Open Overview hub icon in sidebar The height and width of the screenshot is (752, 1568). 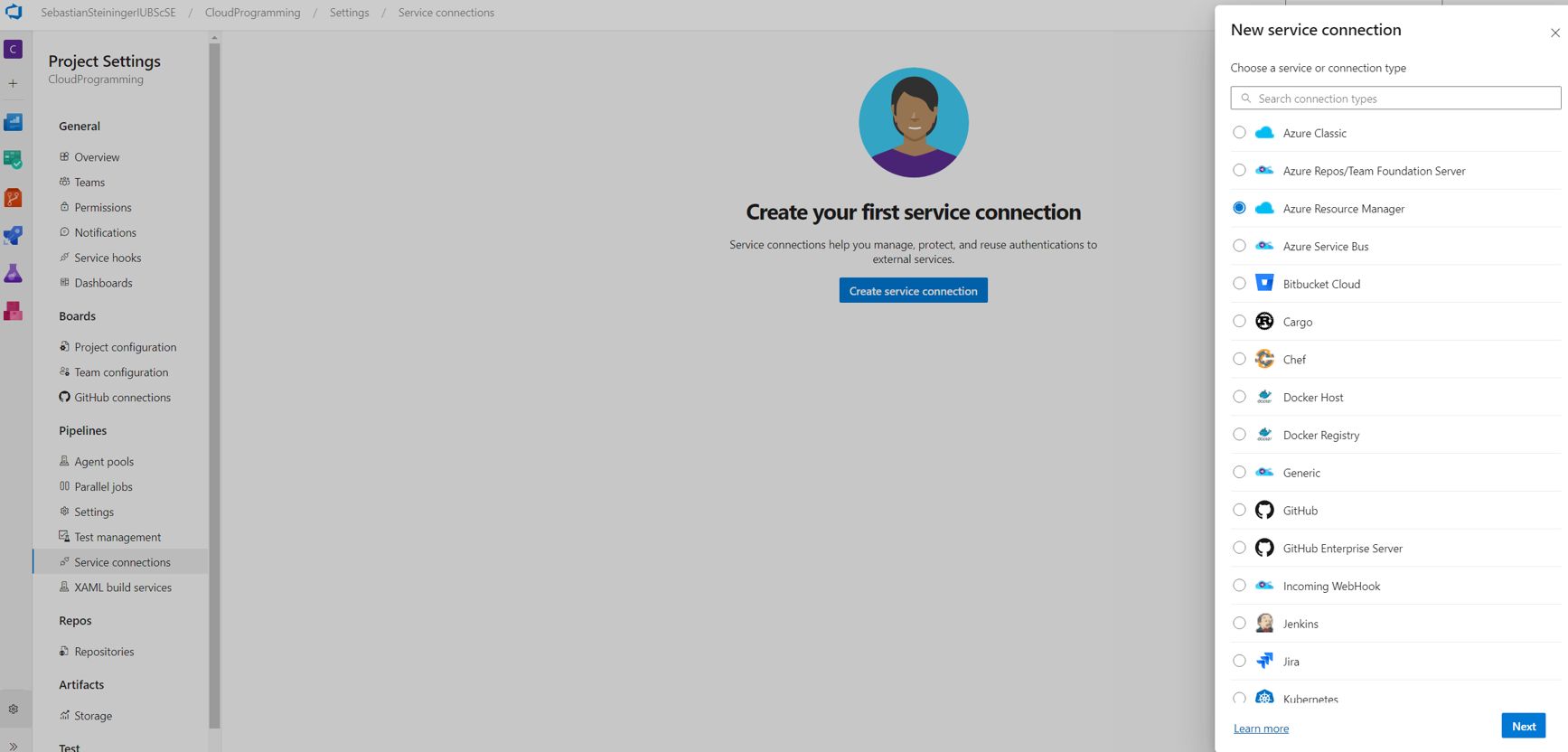point(14,122)
